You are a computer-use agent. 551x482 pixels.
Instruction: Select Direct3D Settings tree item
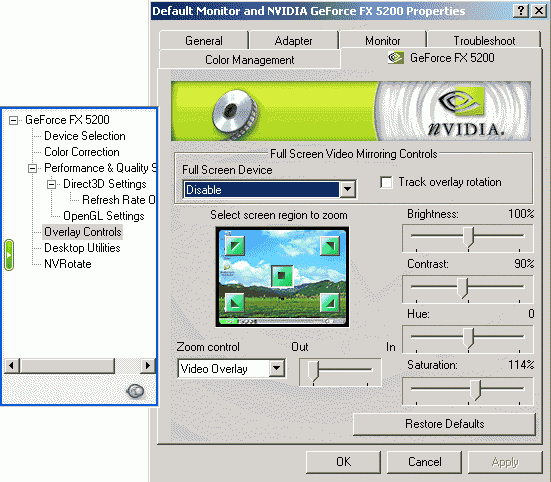point(104,184)
